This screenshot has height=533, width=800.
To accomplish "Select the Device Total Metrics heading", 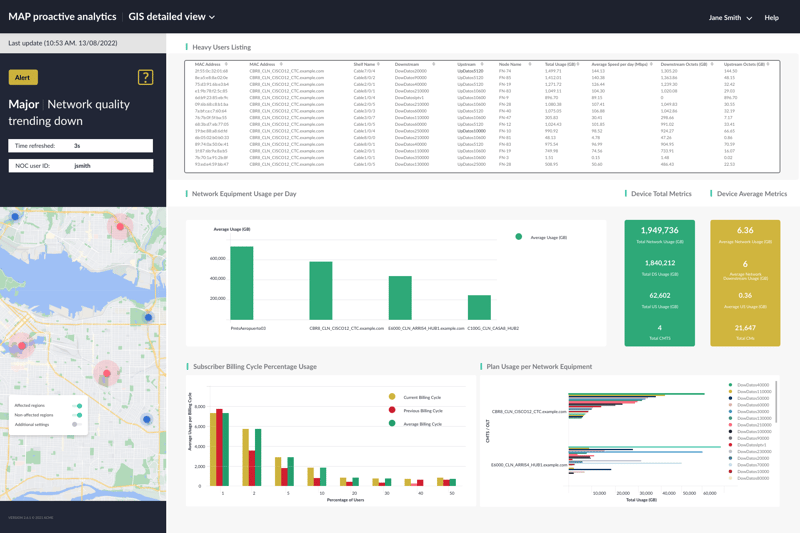I will 661,194.
